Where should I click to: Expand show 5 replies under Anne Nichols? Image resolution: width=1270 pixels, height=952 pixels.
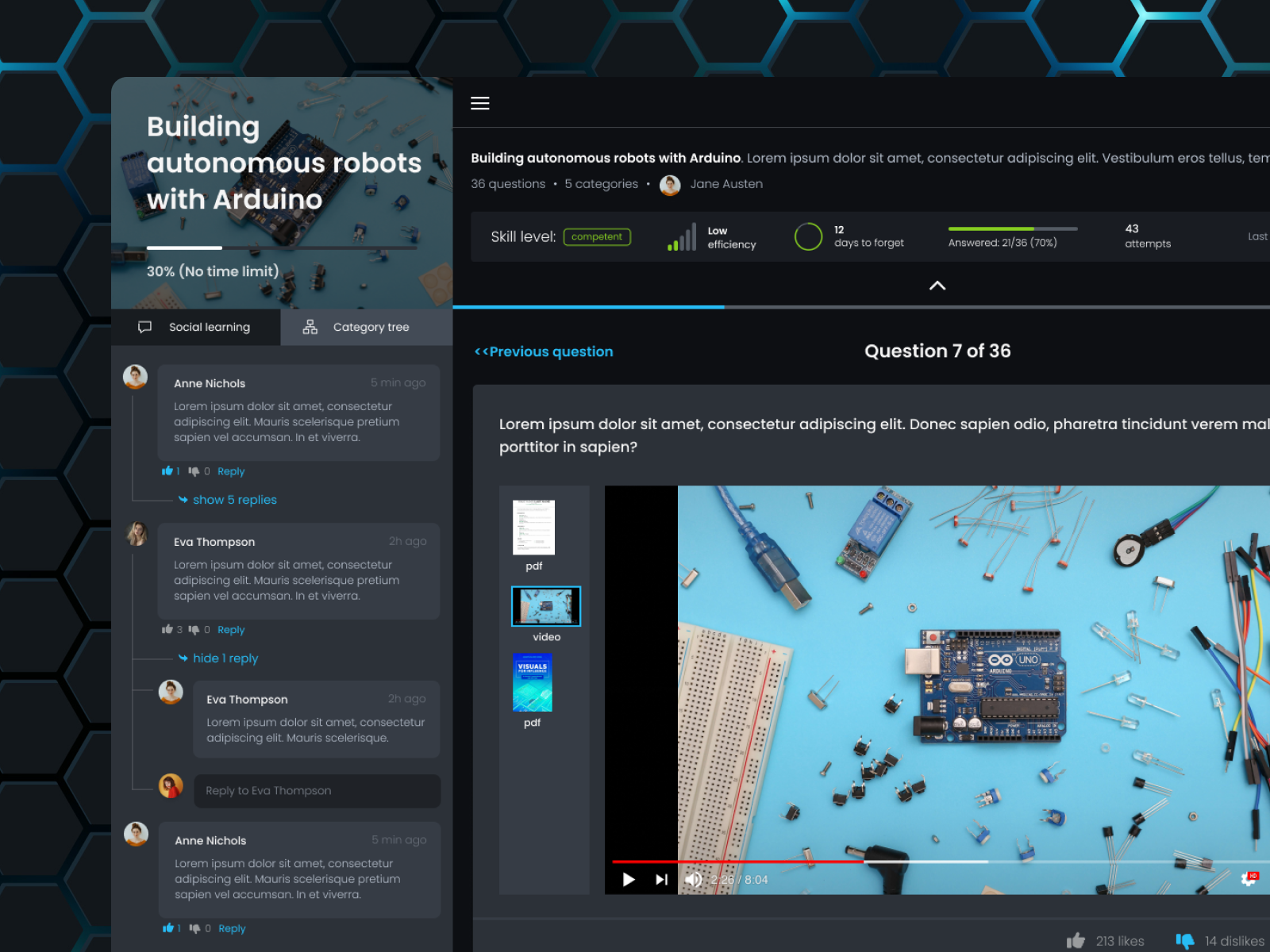tap(233, 500)
